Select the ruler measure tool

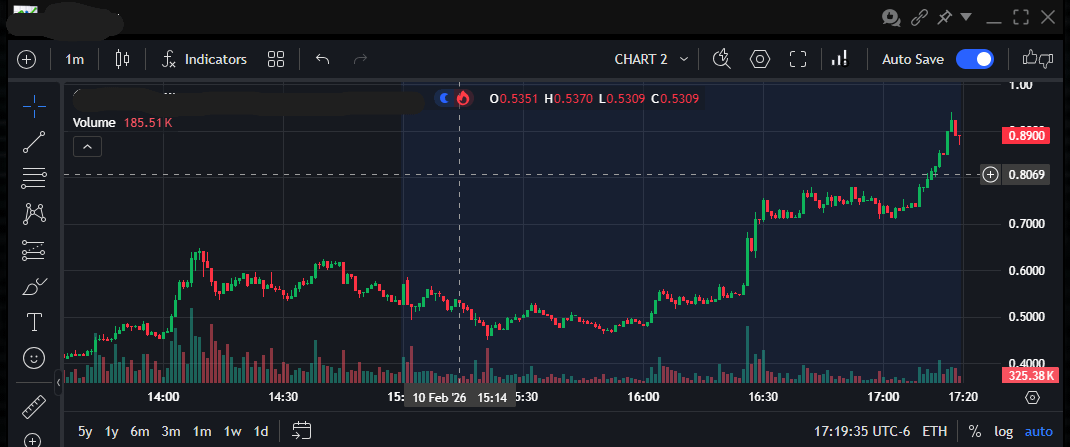(x=34, y=407)
